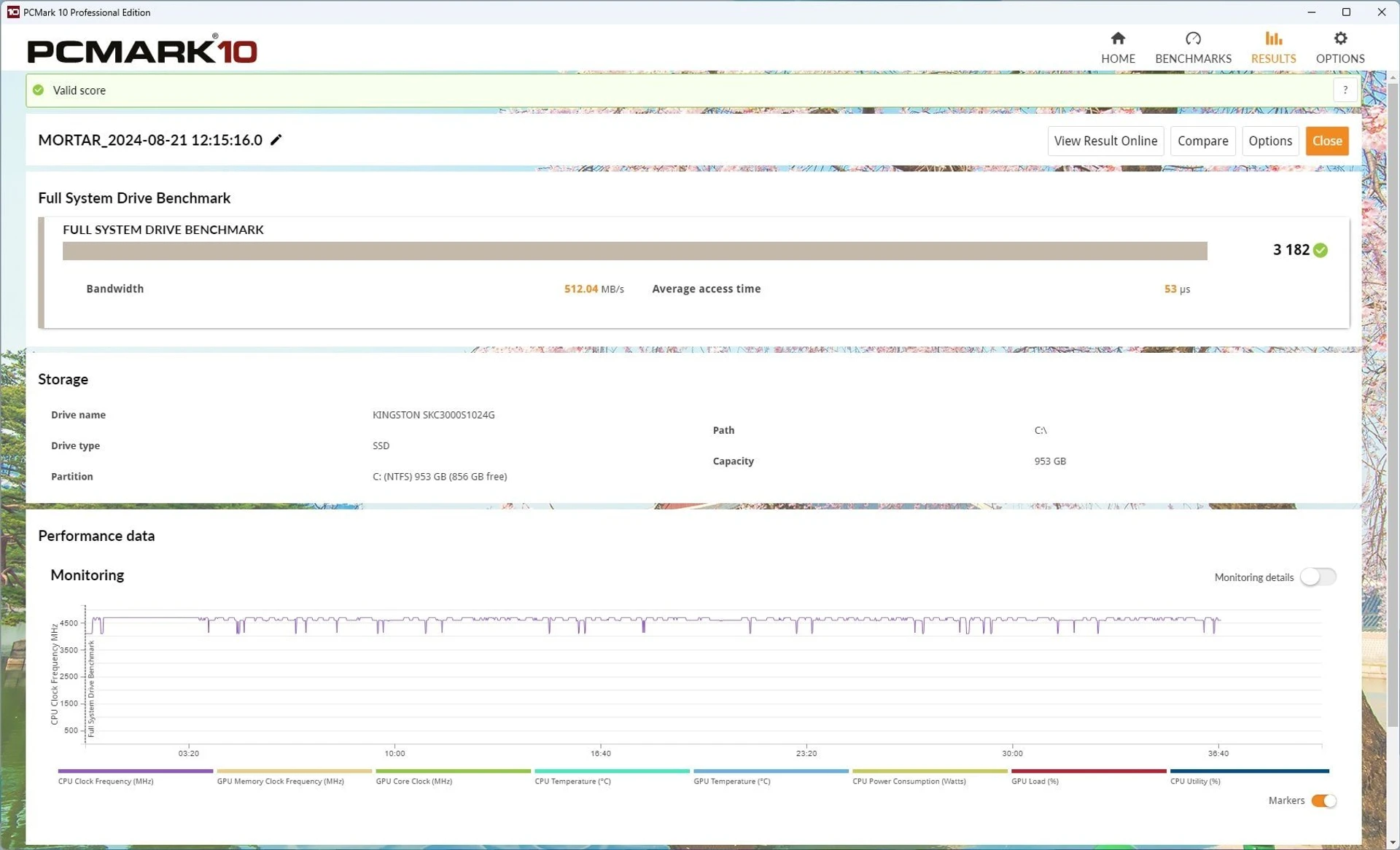Click the 953 GB capacity value
The image size is (1400, 850).
pyautogui.click(x=1050, y=461)
